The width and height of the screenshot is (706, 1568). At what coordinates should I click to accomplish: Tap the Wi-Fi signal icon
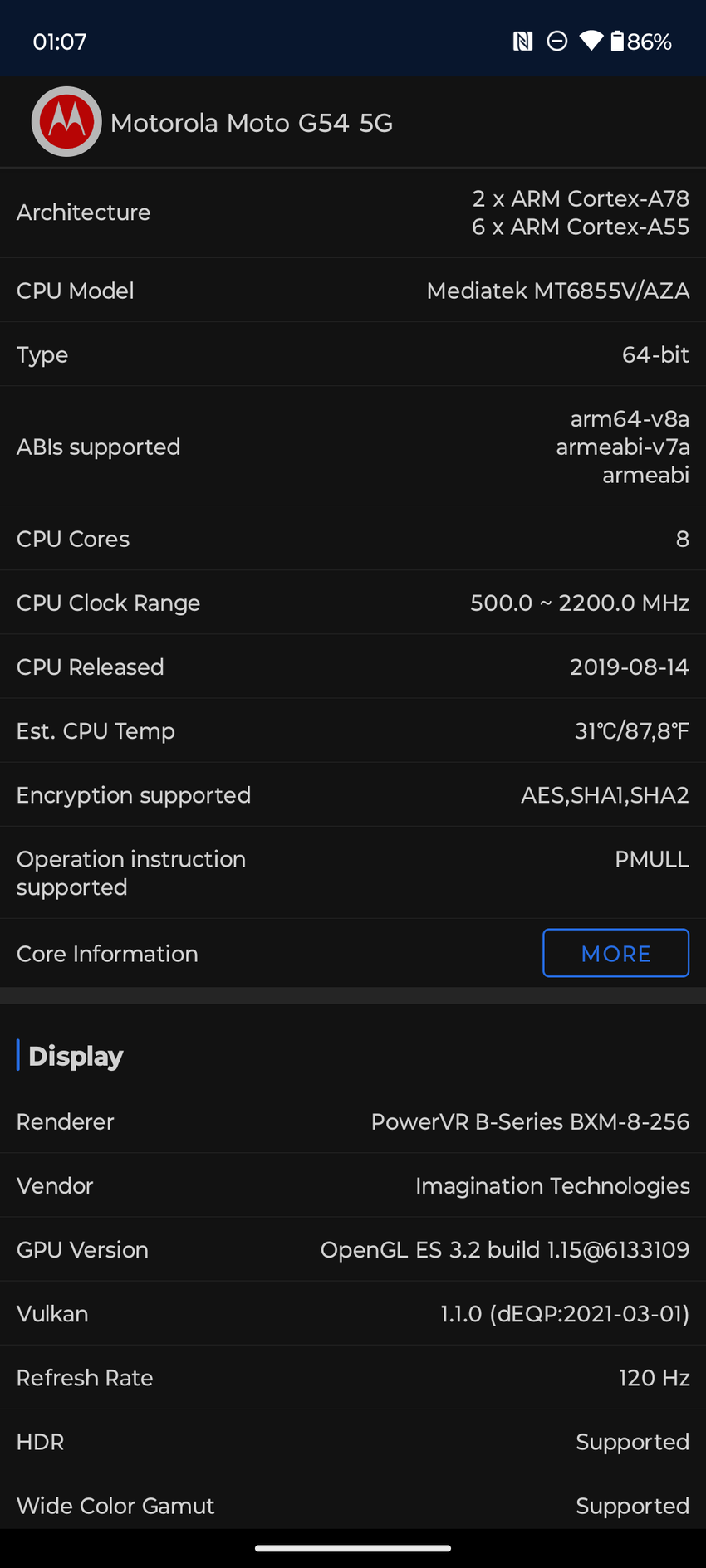591,42
